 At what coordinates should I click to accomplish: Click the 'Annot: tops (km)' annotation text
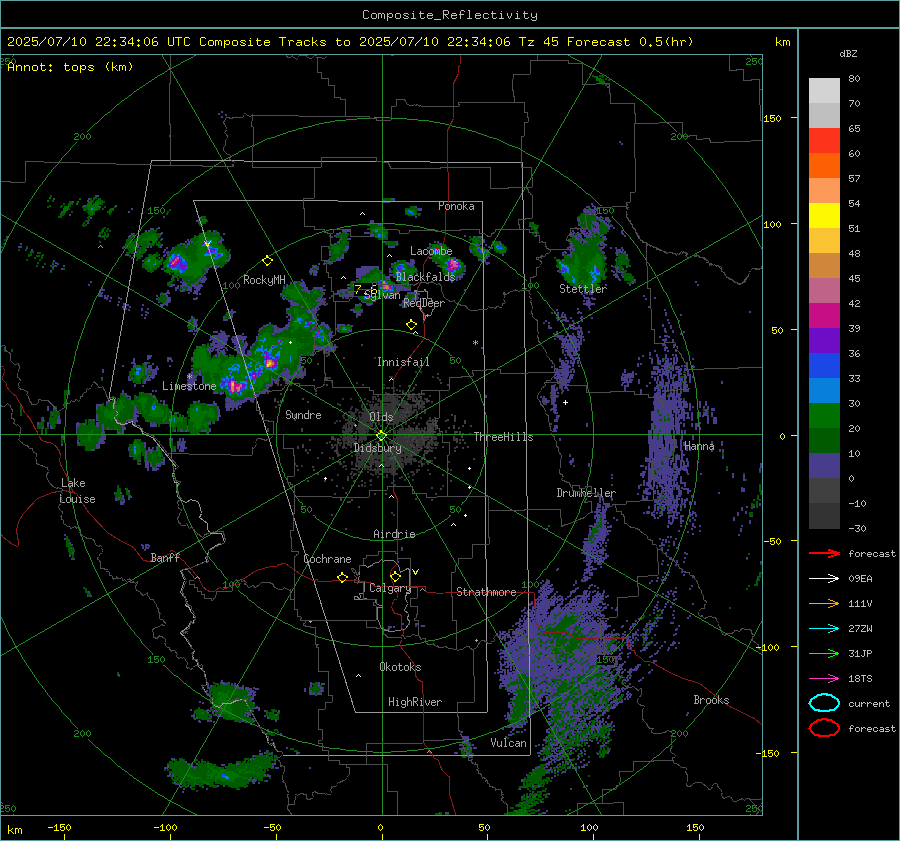click(x=70, y=67)
